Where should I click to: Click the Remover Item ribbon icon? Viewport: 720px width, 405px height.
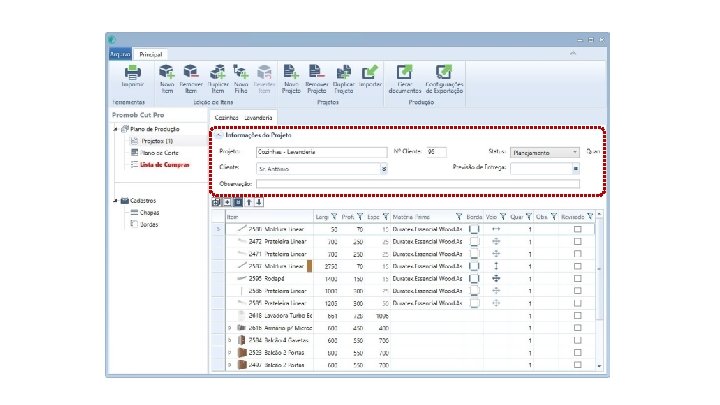point(191,72)
